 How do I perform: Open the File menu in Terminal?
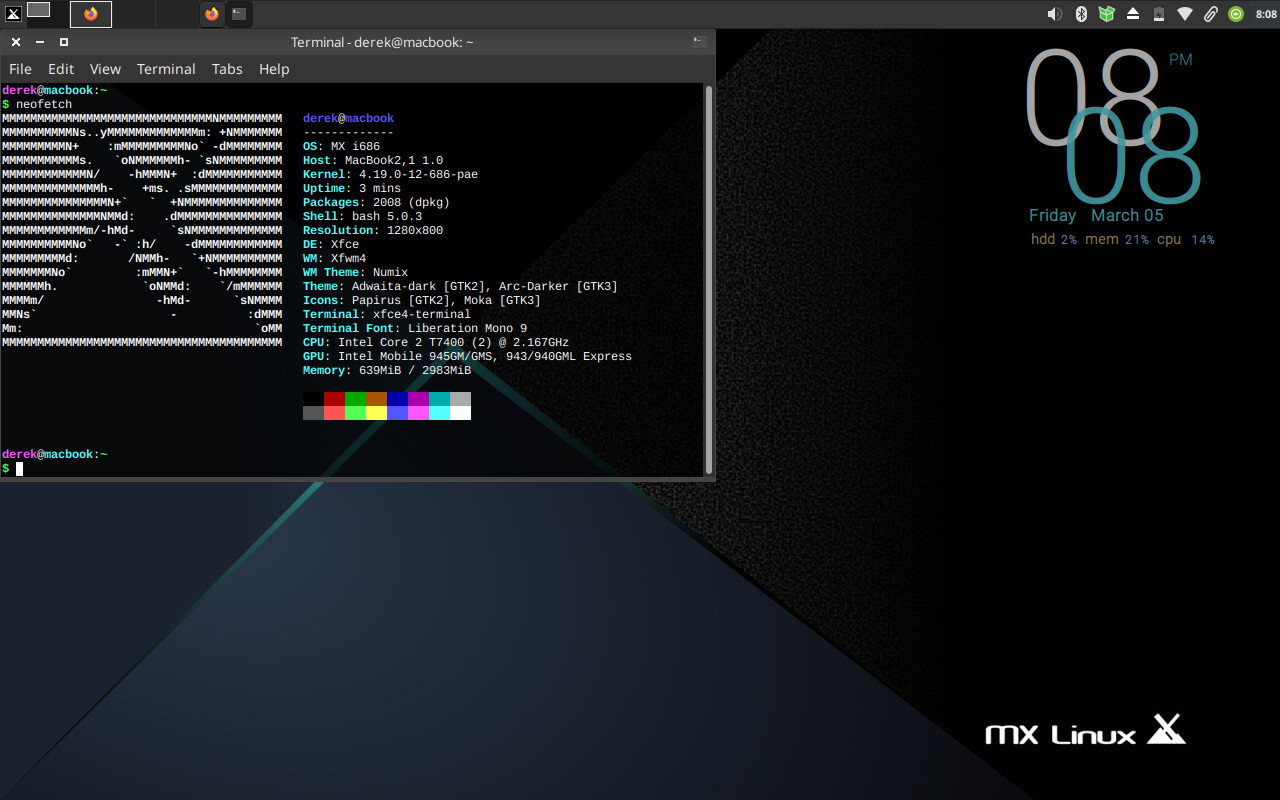tap(20, 69)
